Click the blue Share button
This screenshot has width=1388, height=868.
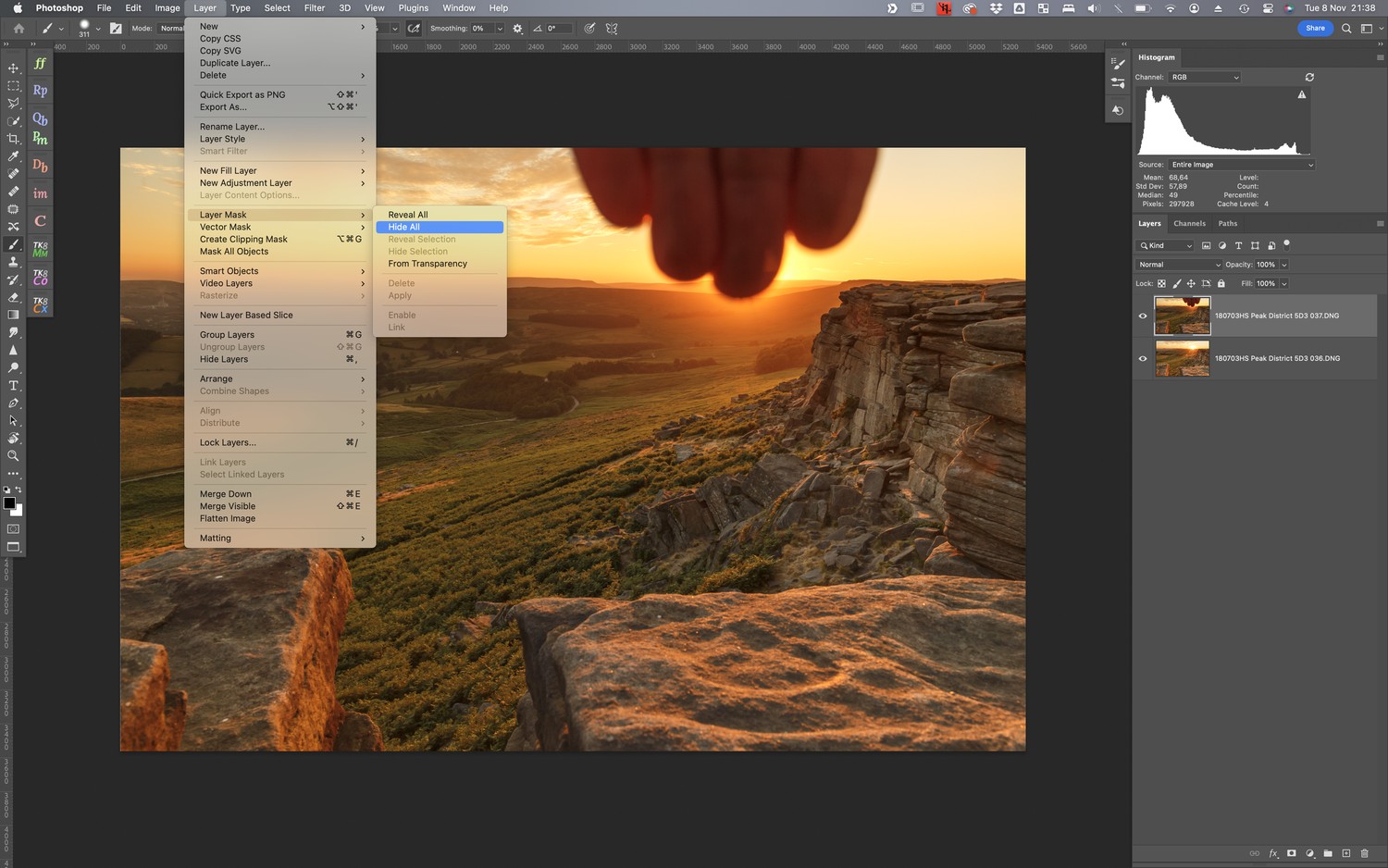tap(1315, 29)
